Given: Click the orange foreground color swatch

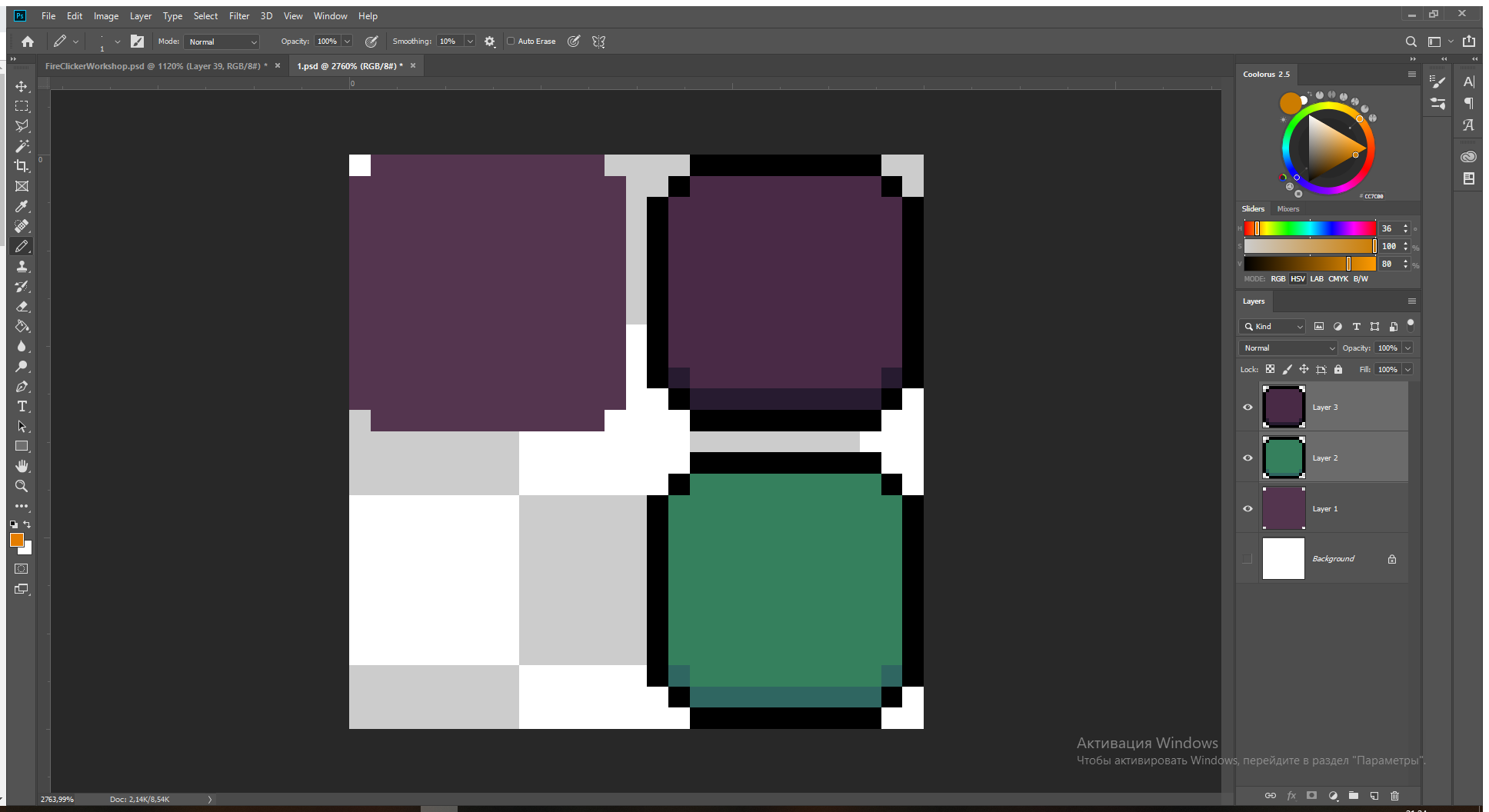Looking at the screenshot, I should 17,540.
